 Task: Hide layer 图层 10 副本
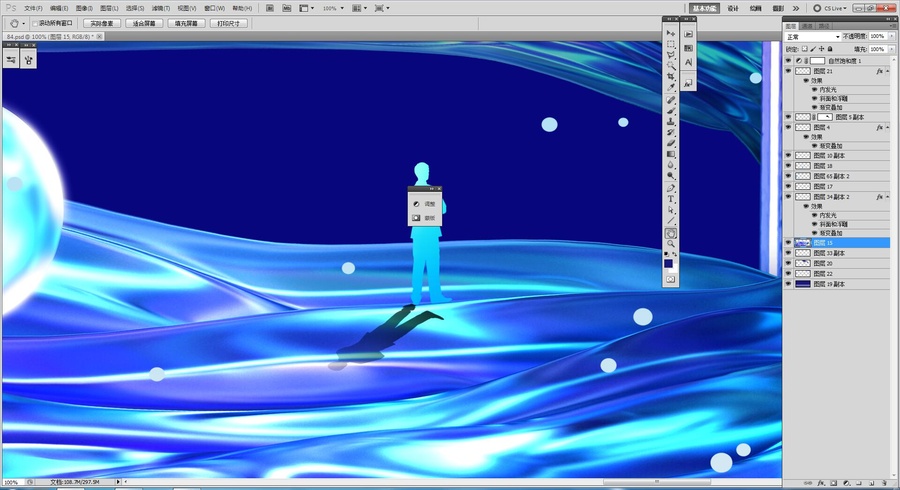[788, 155]
